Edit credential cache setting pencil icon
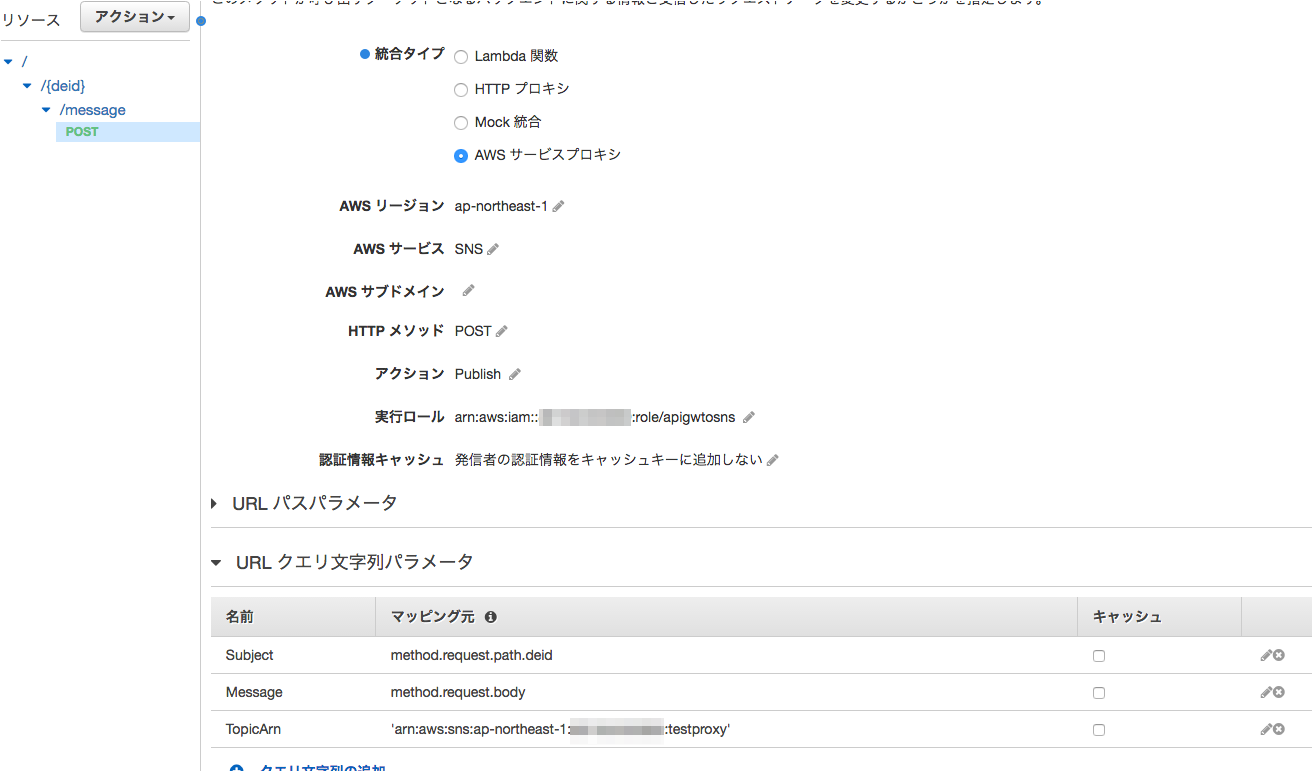The image size is (1312, 771). pyautogui.click(x=772, y=460)
